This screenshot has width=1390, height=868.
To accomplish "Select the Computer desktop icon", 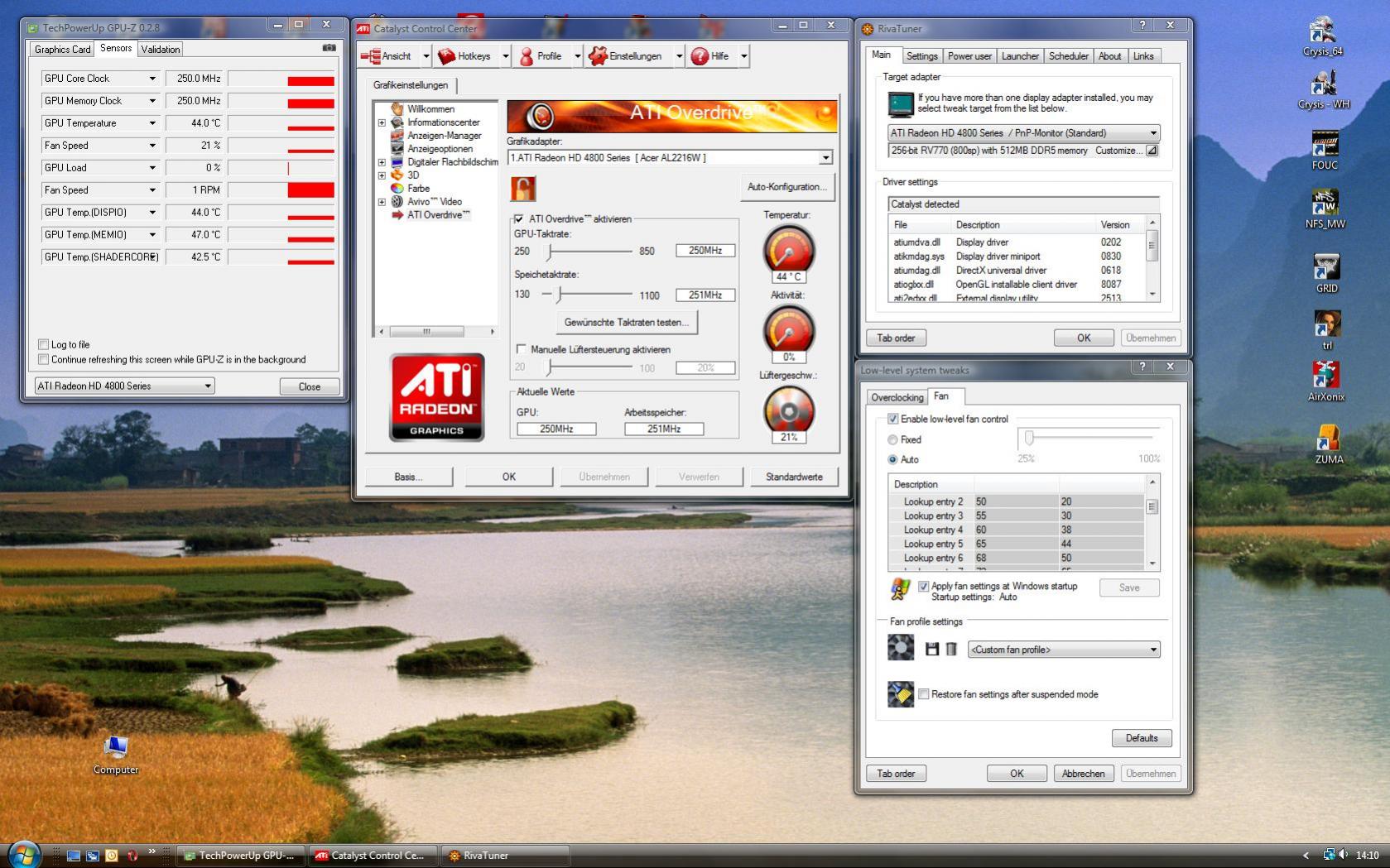I will pyautogui.click(x=116, y=755).
